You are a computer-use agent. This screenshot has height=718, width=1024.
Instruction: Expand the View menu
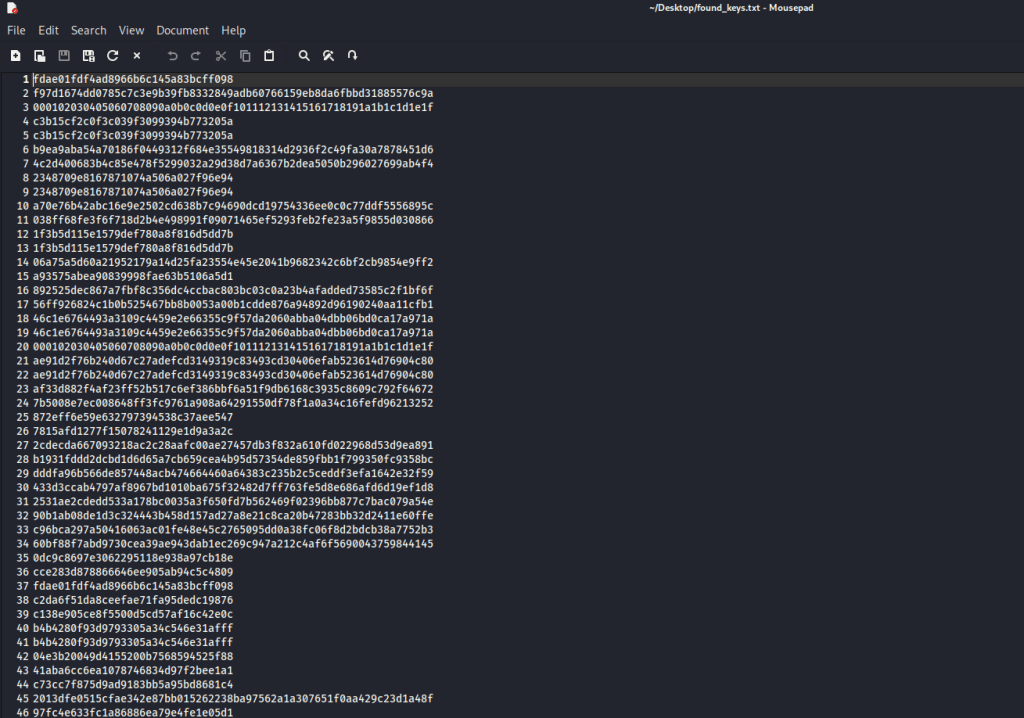(x=131, y=31)
